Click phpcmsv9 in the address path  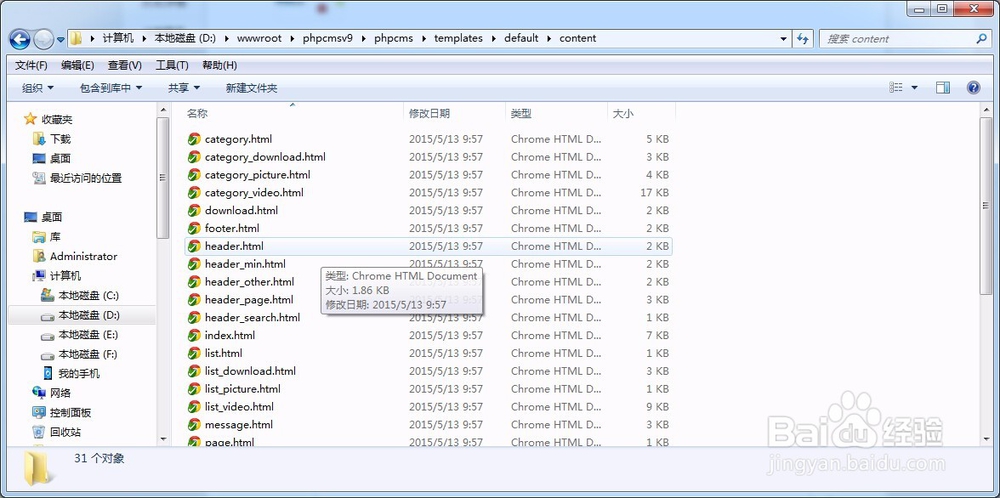point(327,38)
